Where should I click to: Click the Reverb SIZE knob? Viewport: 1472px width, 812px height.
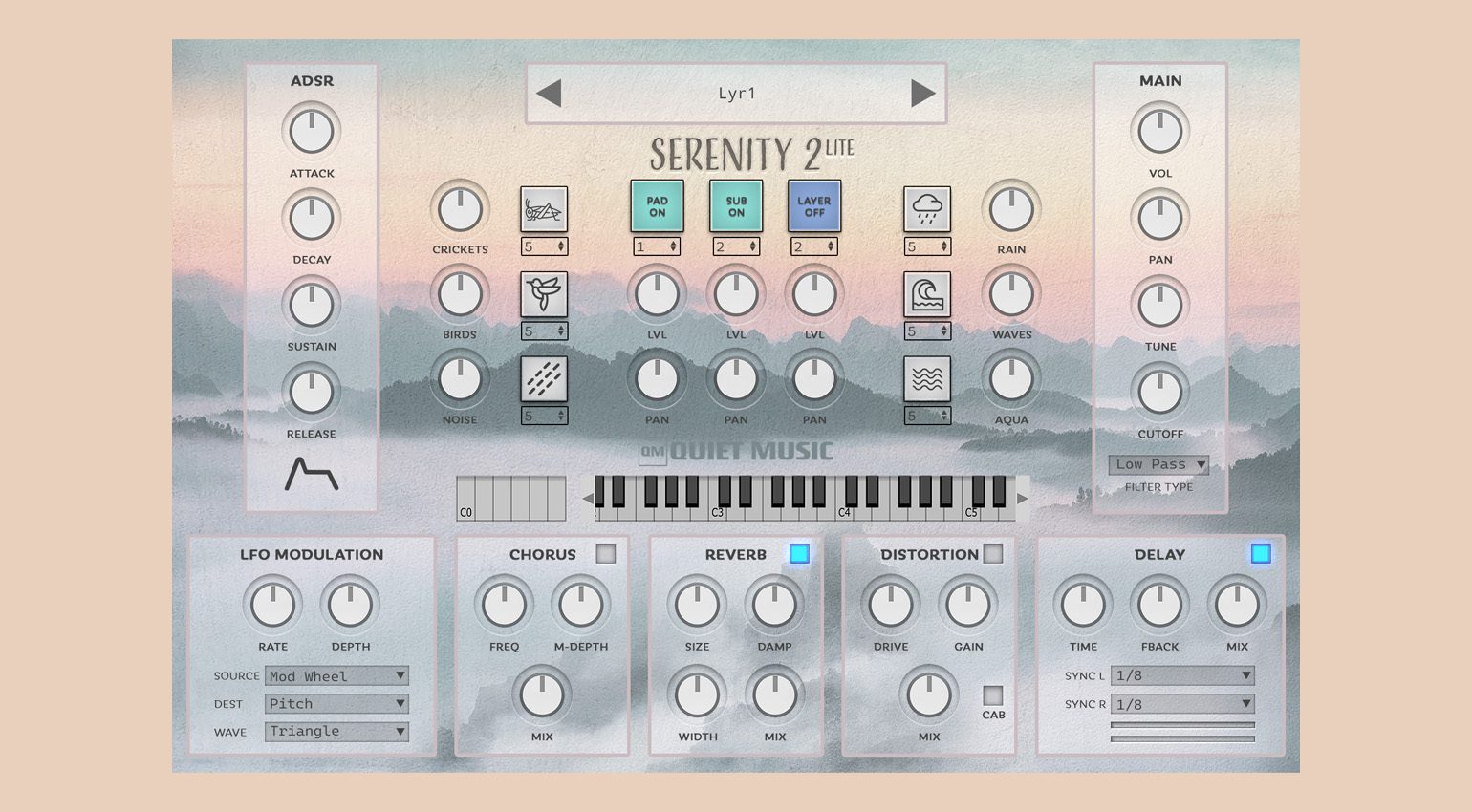coord(697,605)
